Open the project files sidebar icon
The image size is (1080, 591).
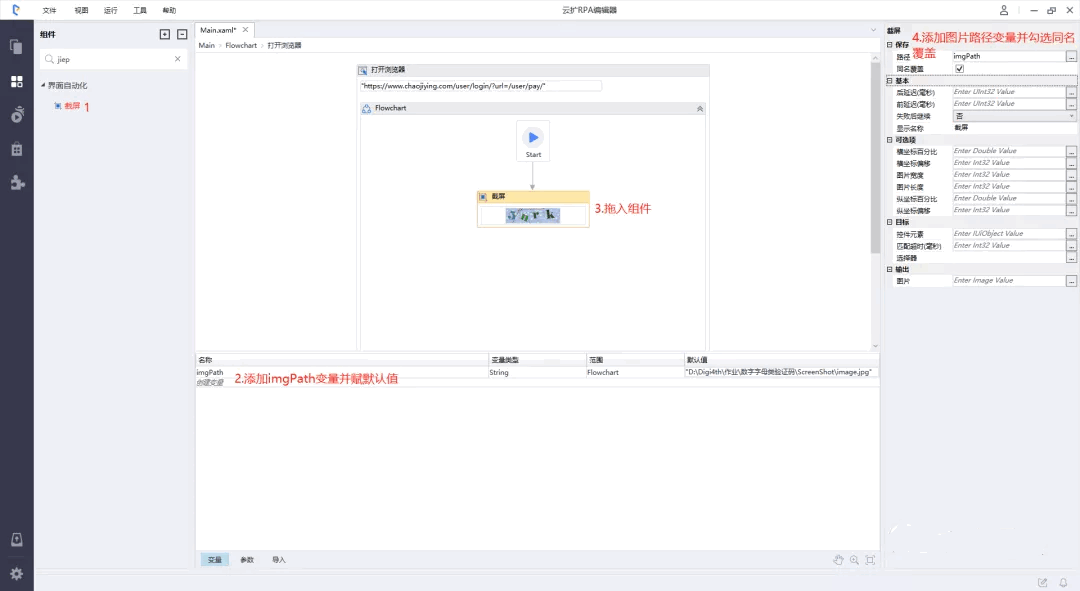(16, 46)
